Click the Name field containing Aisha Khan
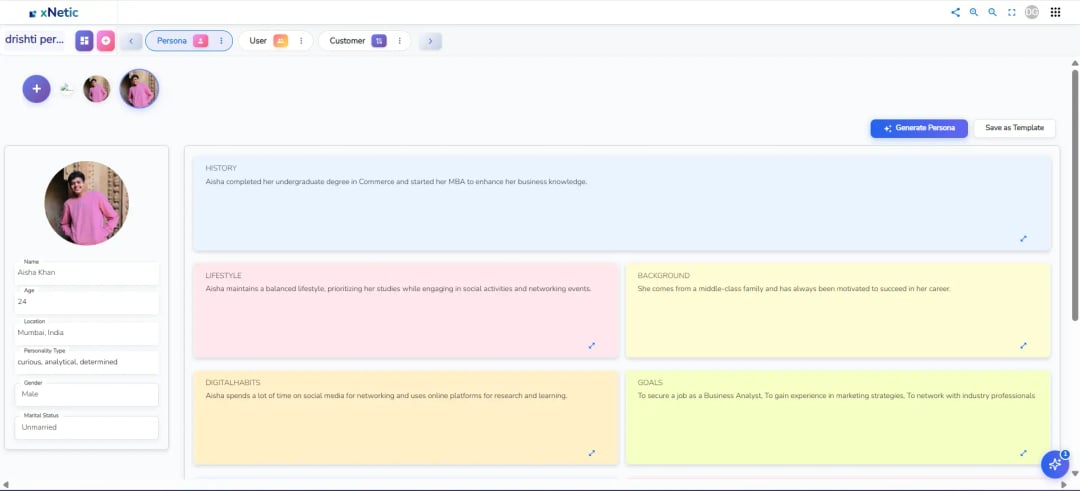1080x491 pixels. (86, 273)
